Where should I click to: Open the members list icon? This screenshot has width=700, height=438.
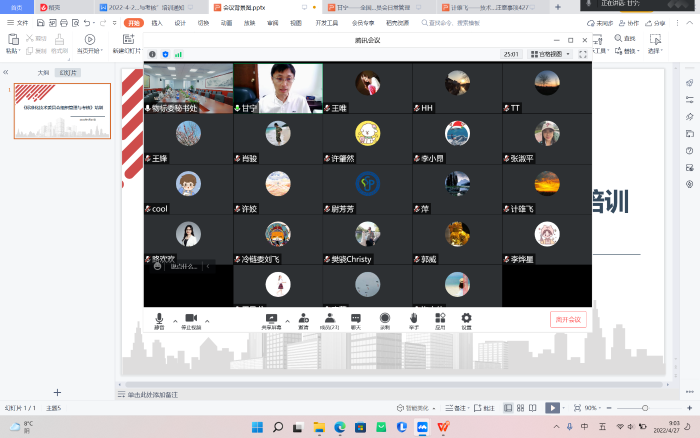329,319
